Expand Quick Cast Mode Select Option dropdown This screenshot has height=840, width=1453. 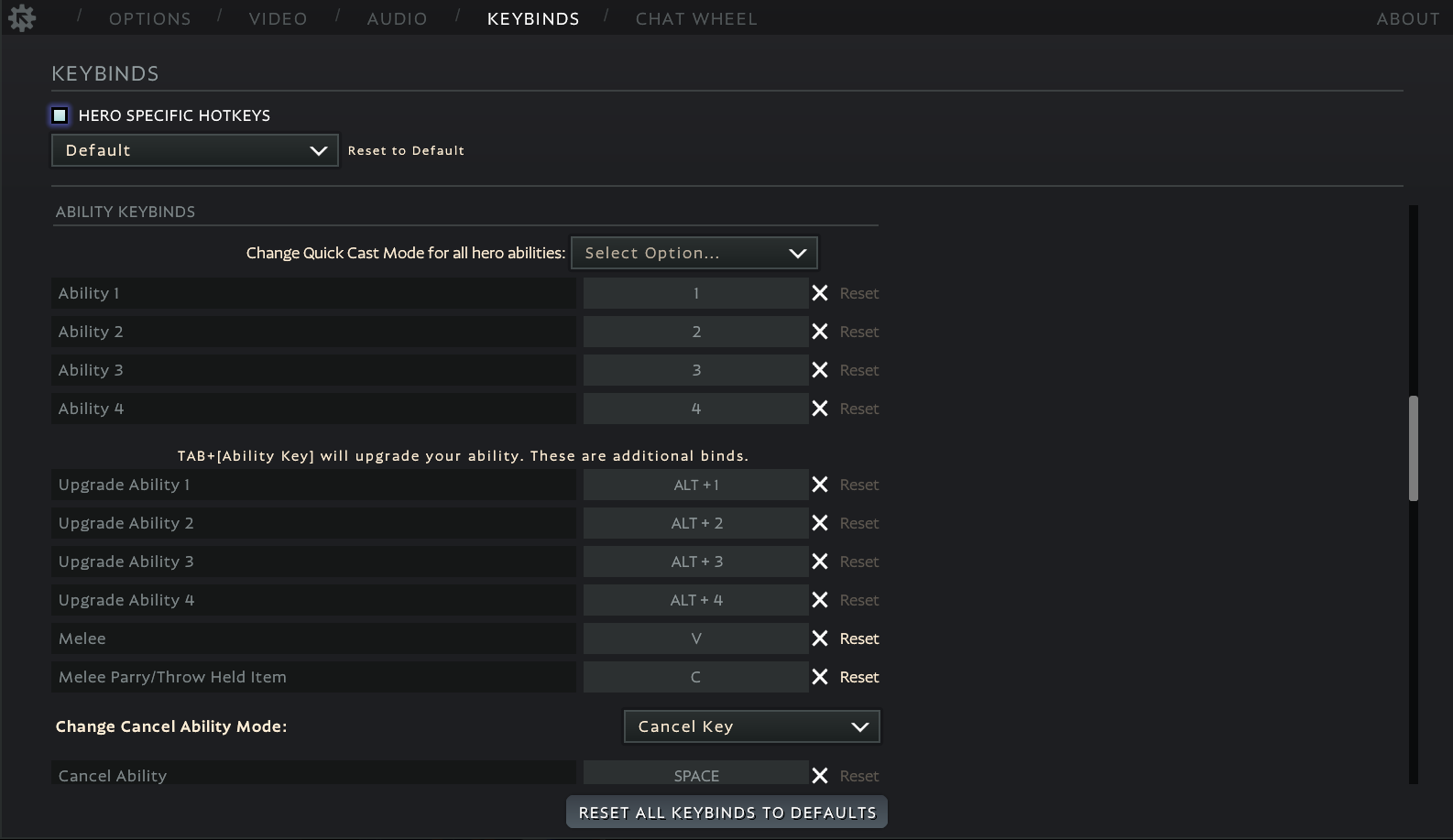point(694,253)
